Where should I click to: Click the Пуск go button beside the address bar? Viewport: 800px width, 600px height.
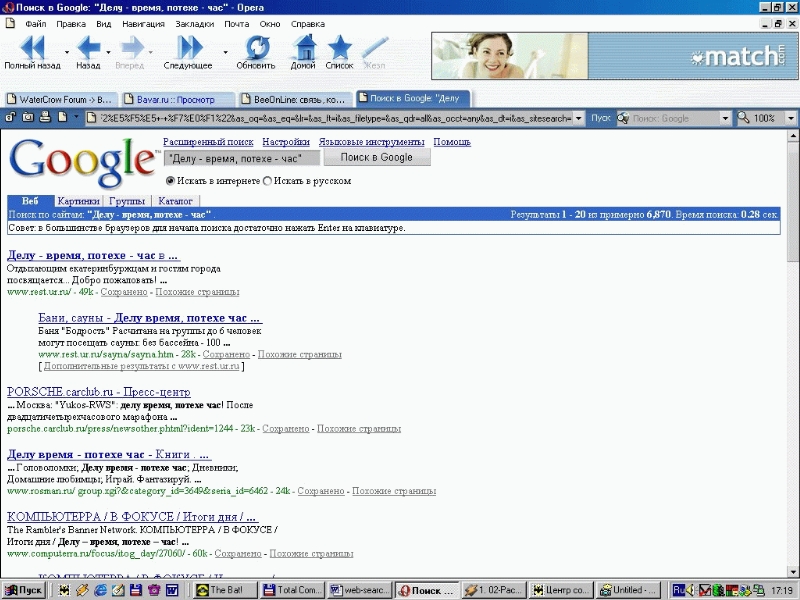coord(601,118)
